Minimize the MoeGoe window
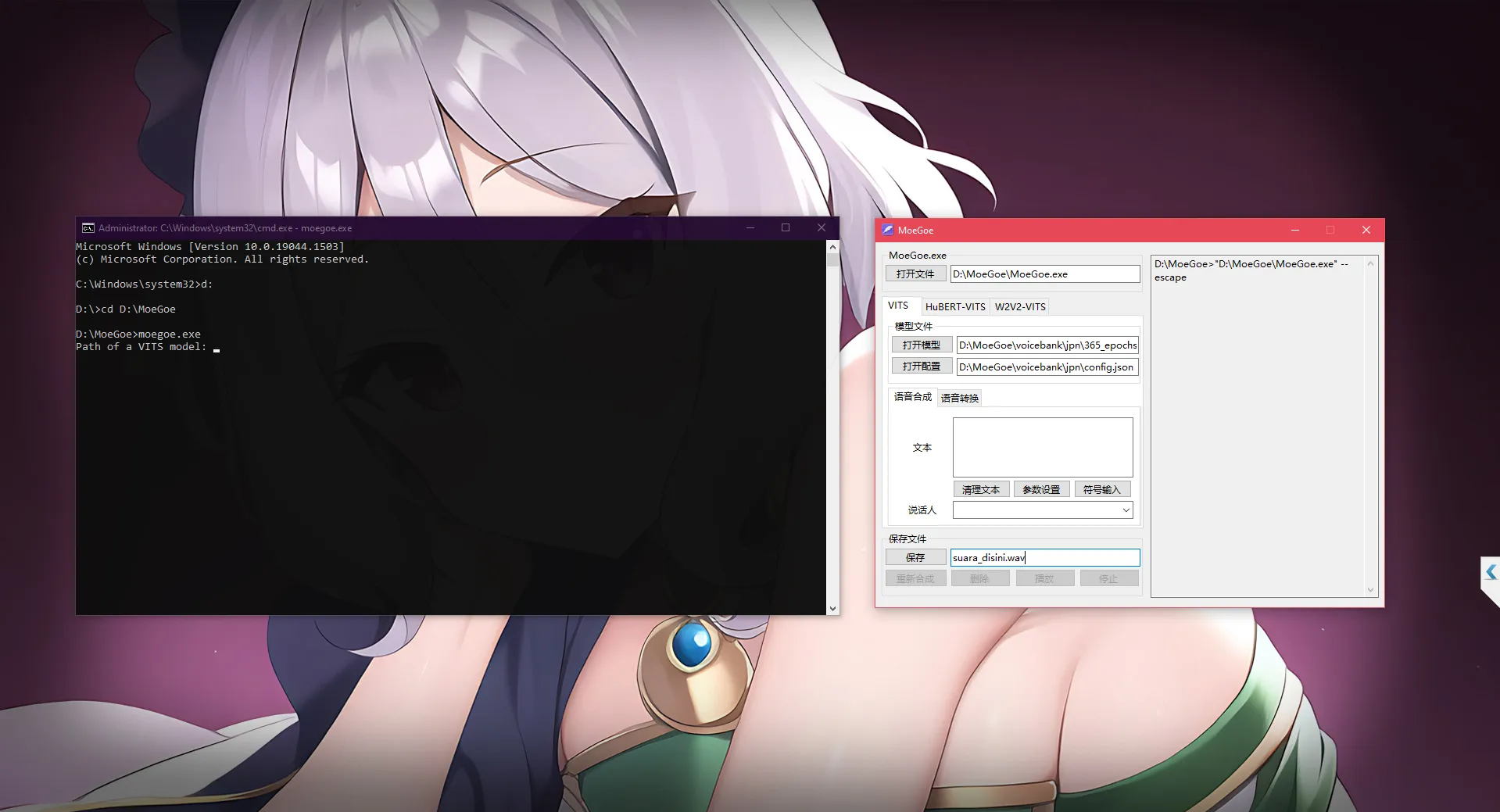Image resolution: width=1500 pixels, height=812 pixels. 1295,230
